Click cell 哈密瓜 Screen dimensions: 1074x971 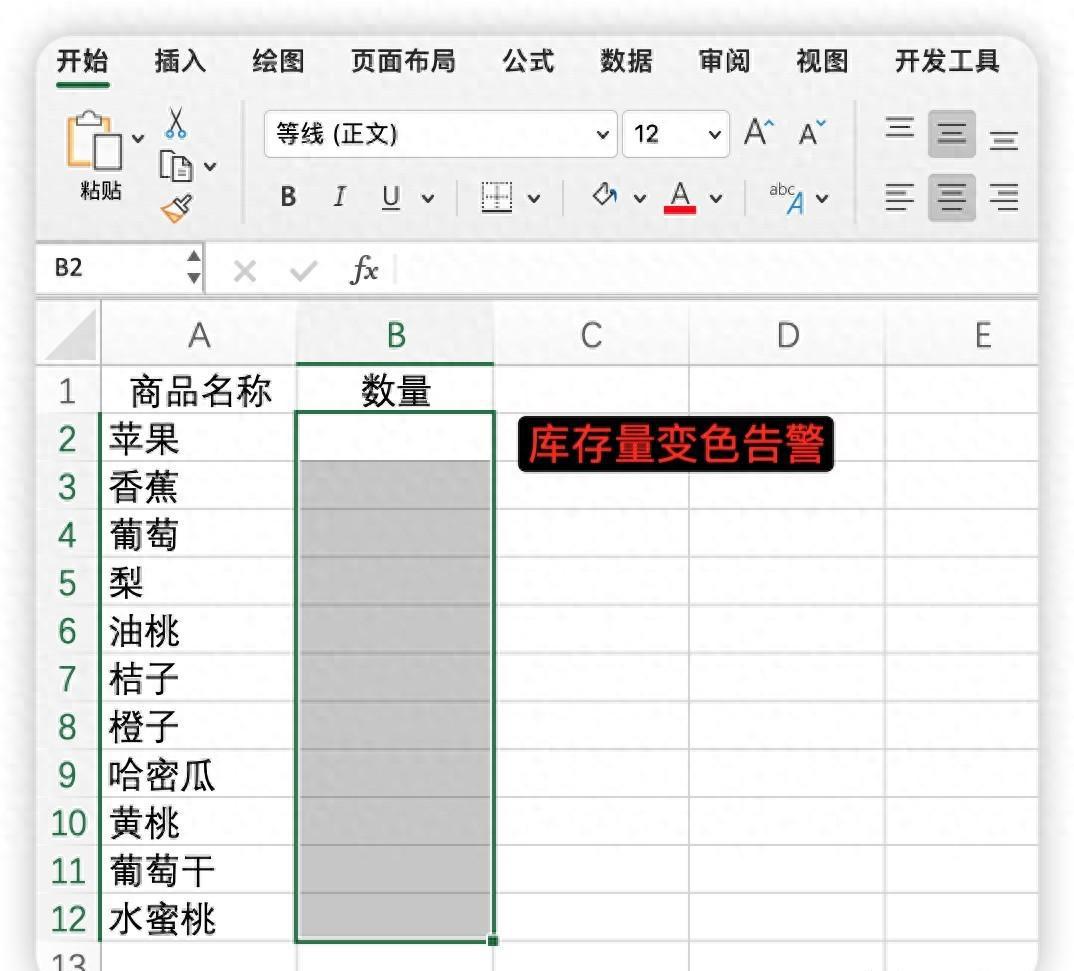tap(199, 774)
